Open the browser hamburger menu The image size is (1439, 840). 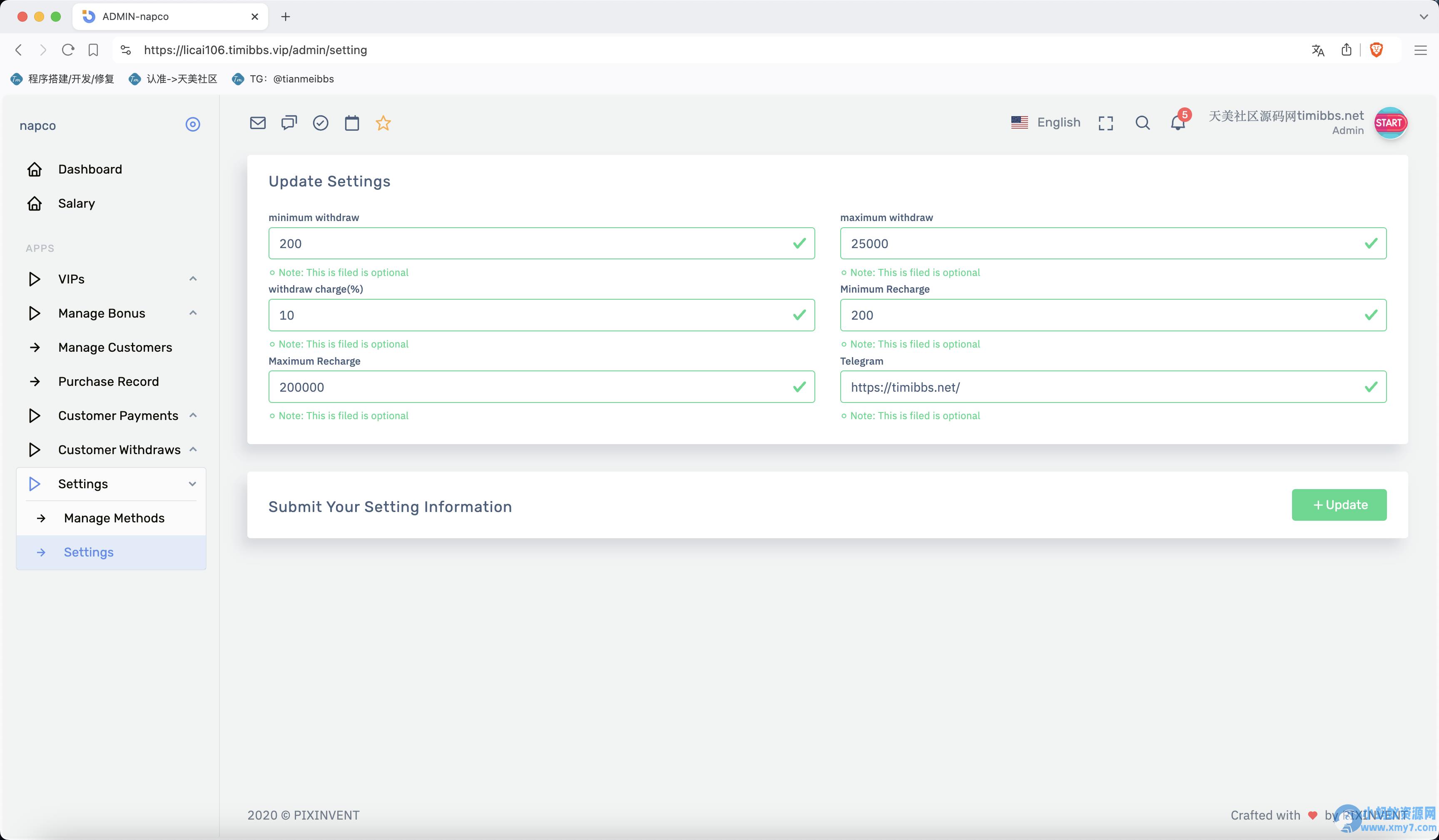coord(1420,50)
